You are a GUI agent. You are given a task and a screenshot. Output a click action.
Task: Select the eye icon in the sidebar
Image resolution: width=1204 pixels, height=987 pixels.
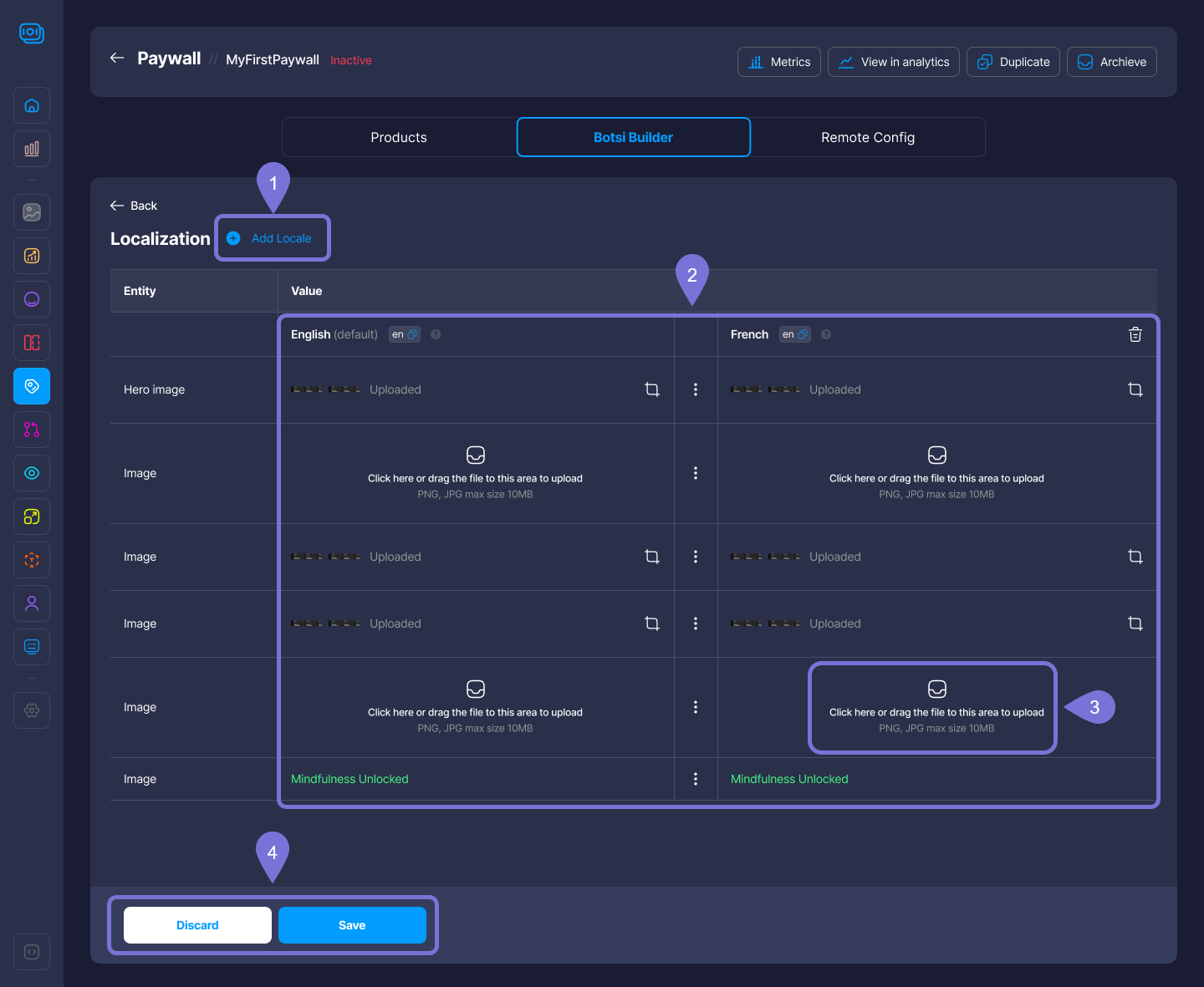coord(32,473)
